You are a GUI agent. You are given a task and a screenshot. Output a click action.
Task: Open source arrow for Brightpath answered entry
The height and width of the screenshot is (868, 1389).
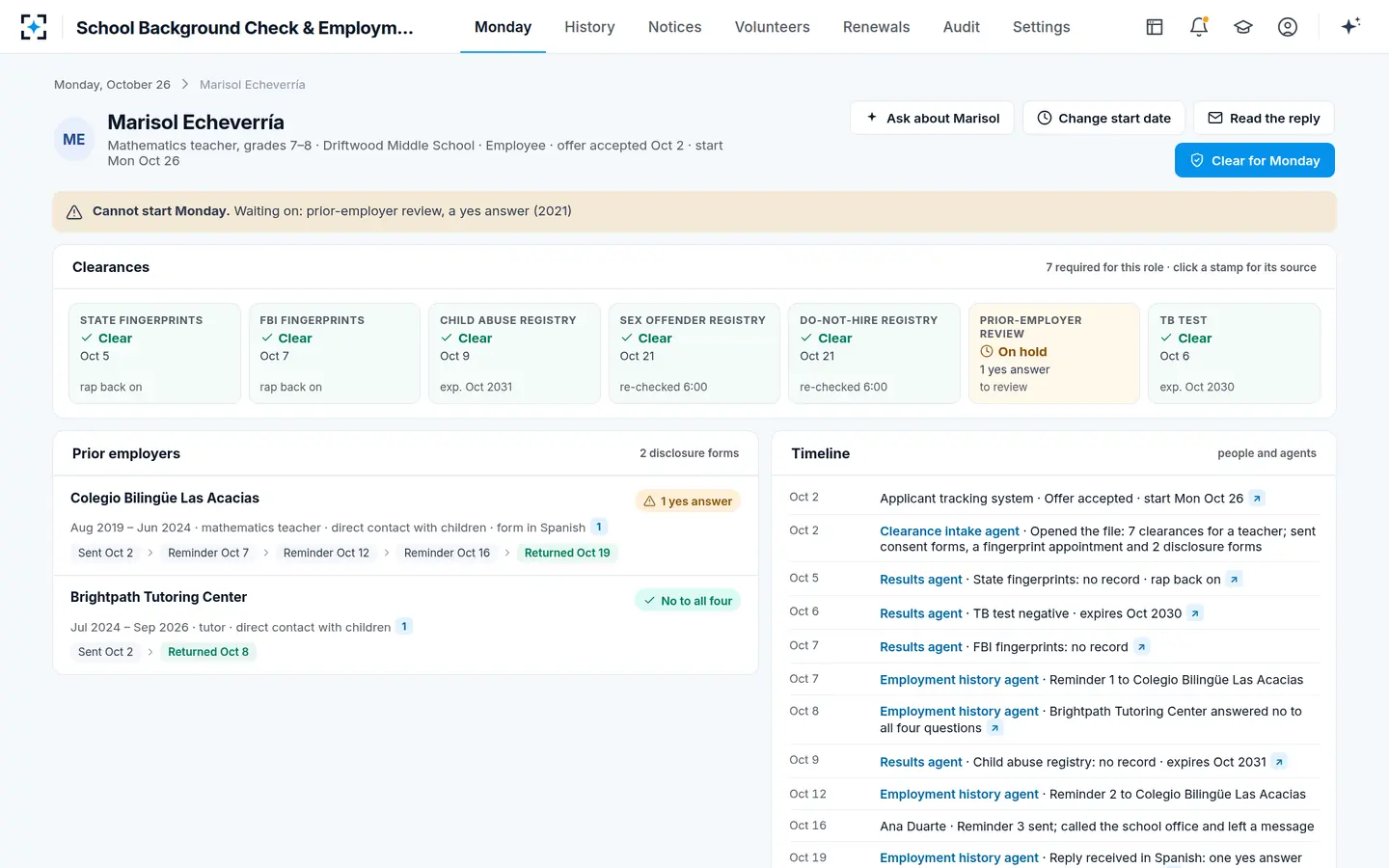tap(995, 728)
